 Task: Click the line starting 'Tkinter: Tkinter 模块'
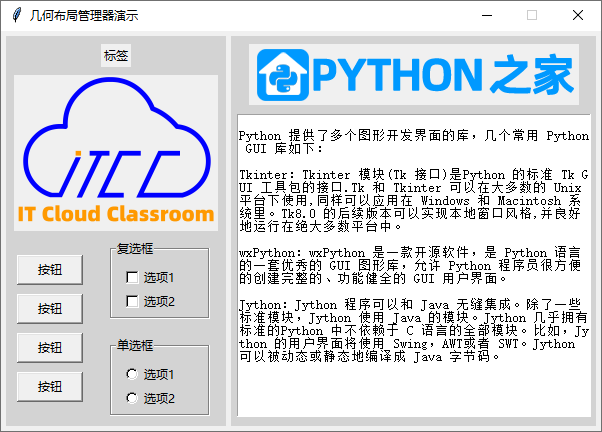(413, 175)
